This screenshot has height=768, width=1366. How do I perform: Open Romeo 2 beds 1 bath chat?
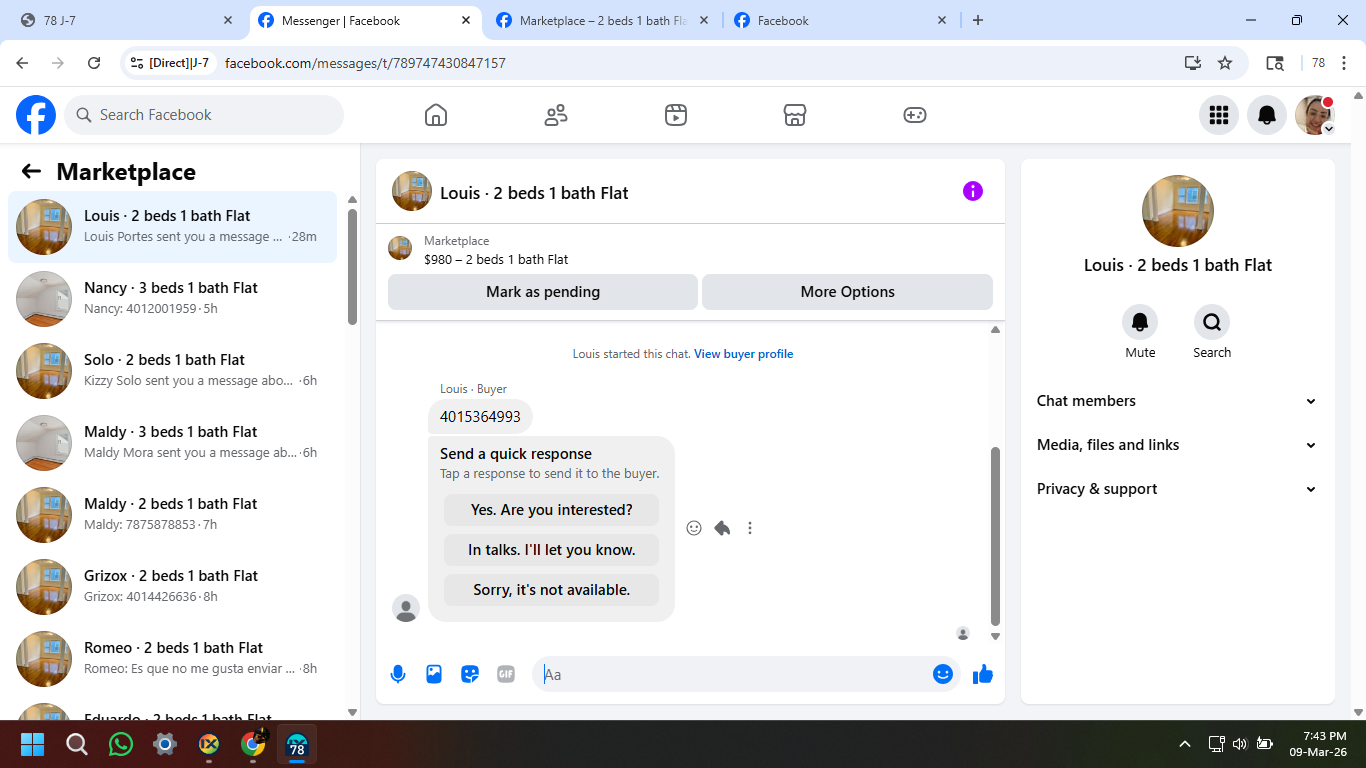click(x=173, y=659)
